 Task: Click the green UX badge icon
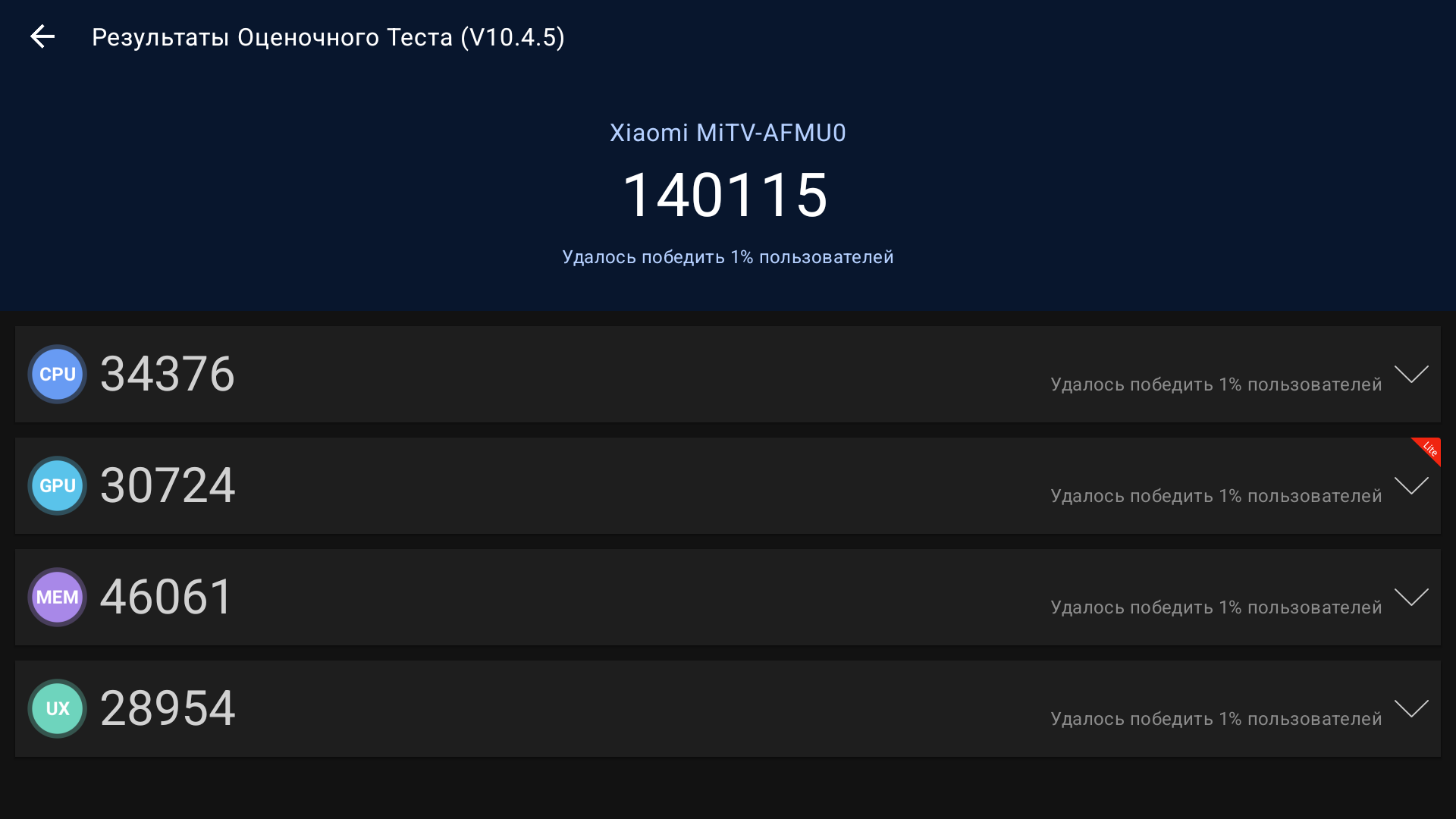58,708
